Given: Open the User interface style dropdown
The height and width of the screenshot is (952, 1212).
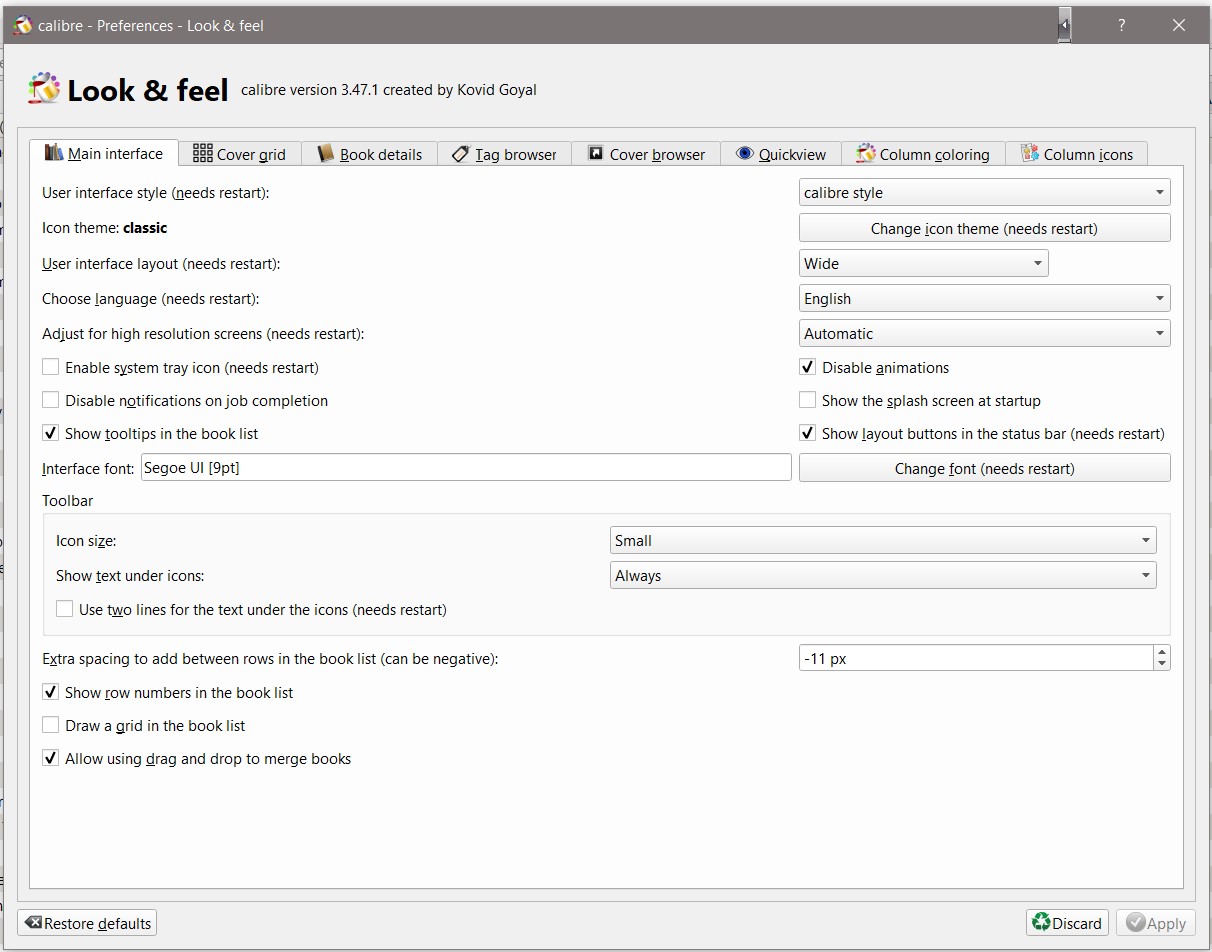Looking at the screenshot, I should coord(985,193).
